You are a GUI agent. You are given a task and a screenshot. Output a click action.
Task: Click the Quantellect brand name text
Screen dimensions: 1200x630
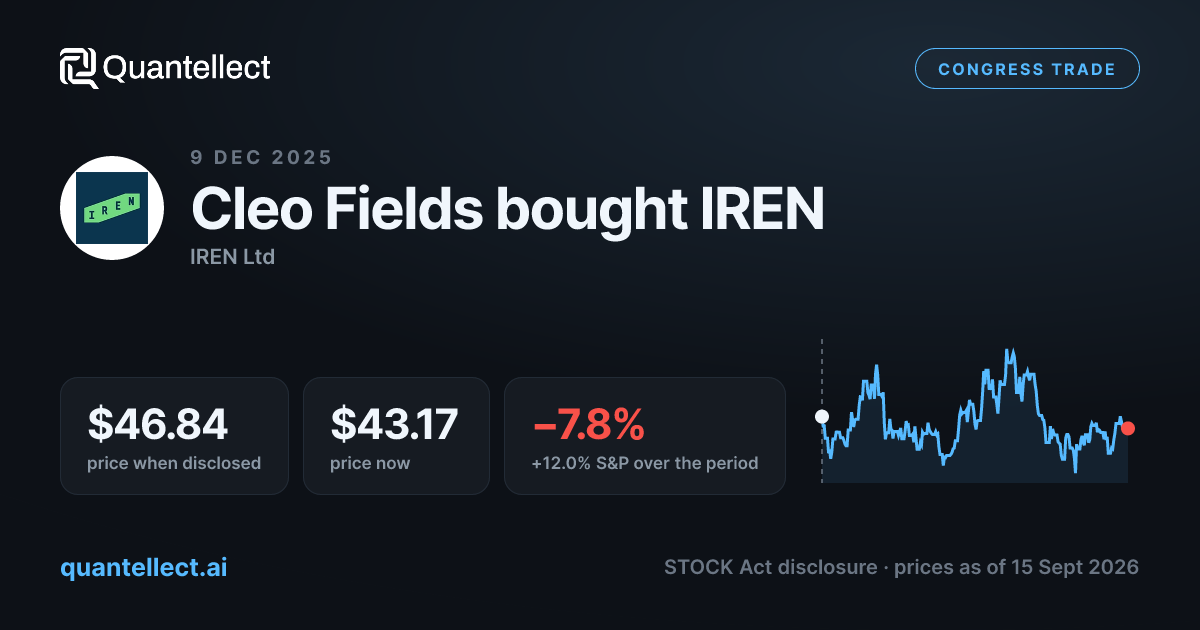[187, 68]
